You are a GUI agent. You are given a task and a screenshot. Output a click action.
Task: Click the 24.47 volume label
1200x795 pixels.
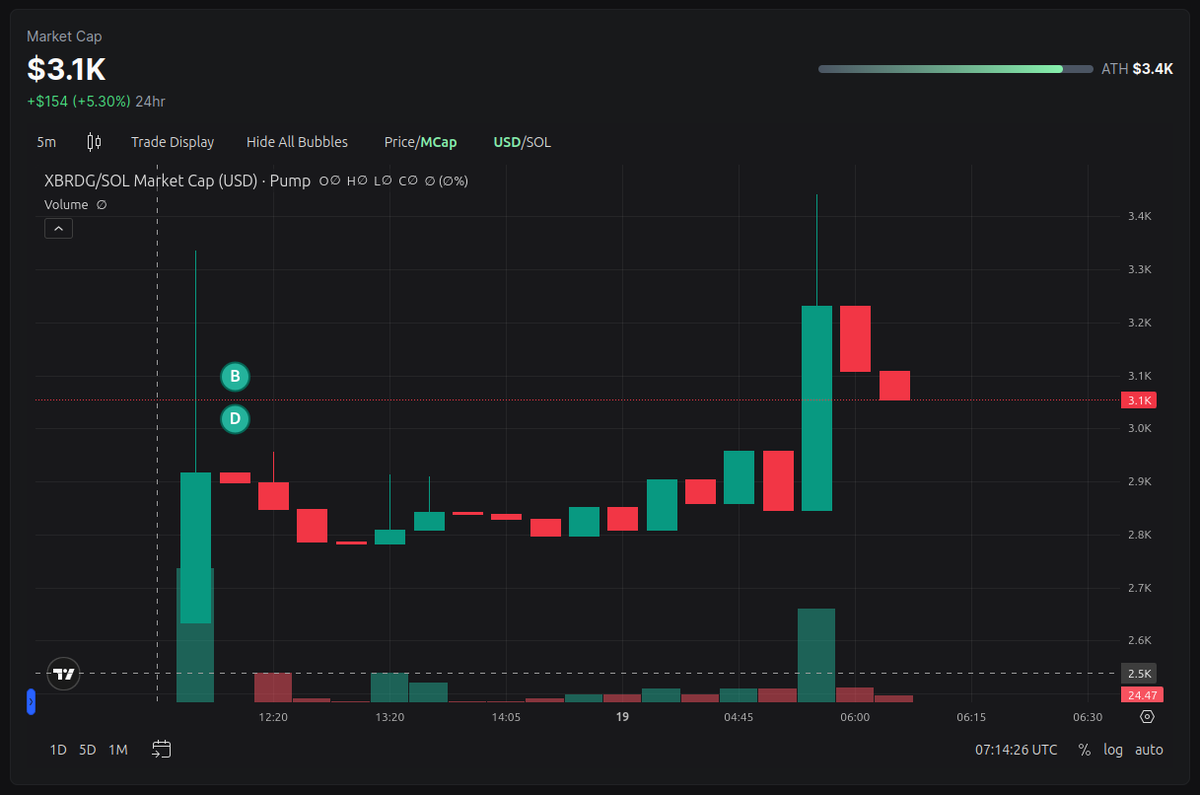[1141, 694]
